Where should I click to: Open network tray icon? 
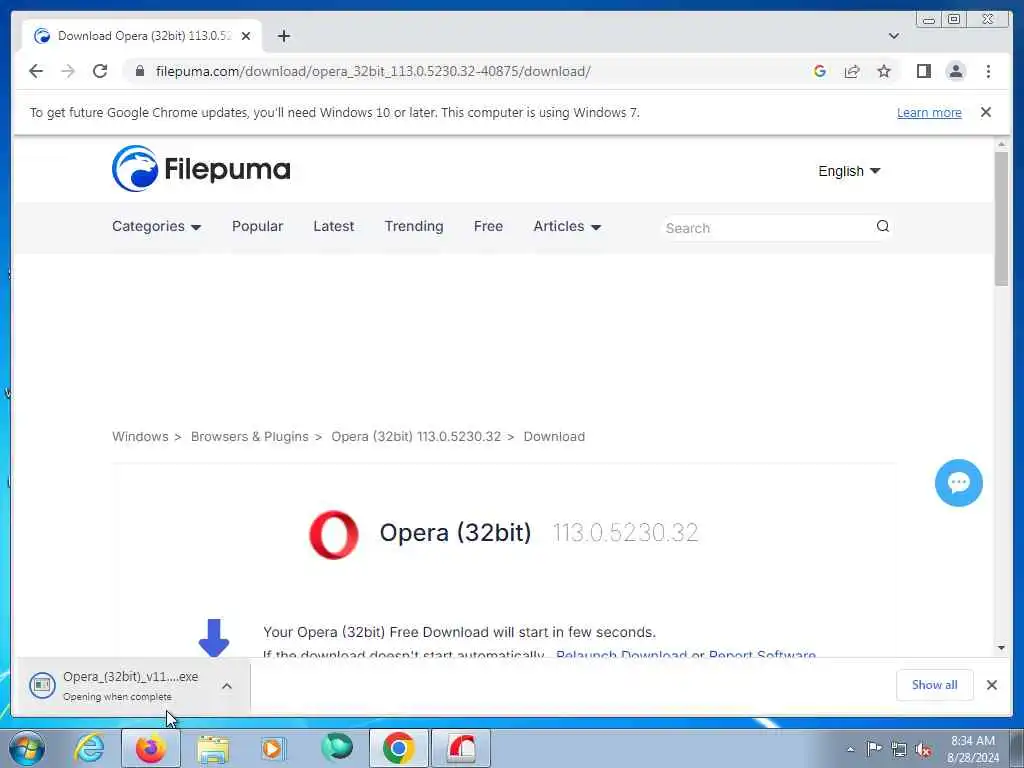pyautogui.click(x=899, y=749)
